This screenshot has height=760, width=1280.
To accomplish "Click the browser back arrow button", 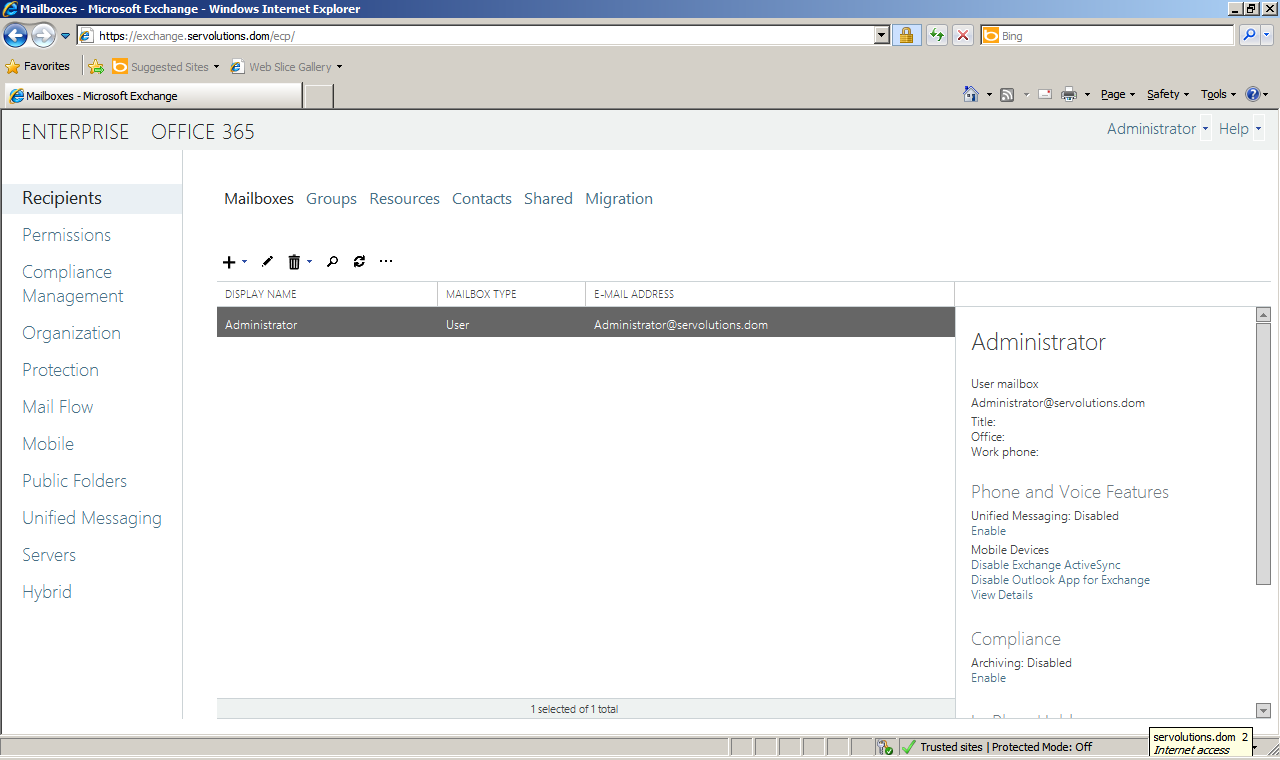I will (15, 36).
